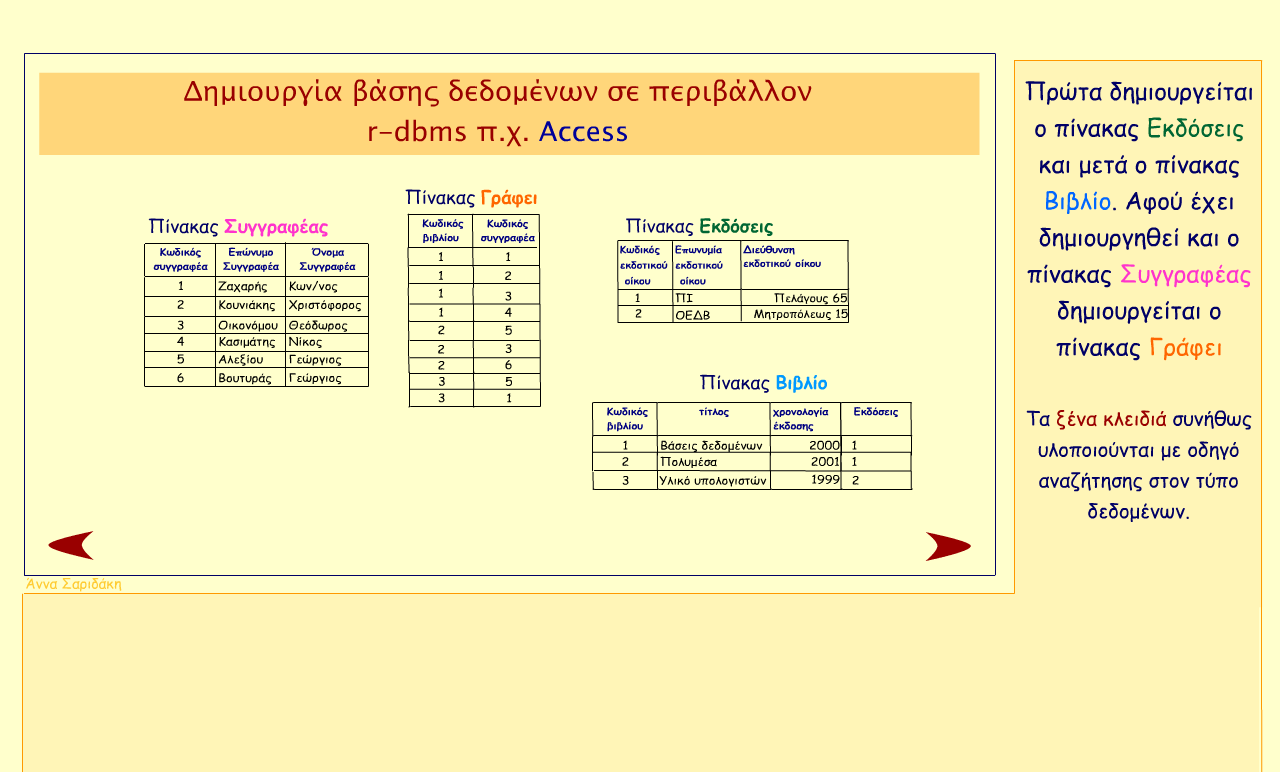
Task: Select book title Υλικό υπολογιστών
Action: pyautogui.click(x=712, y=480)
